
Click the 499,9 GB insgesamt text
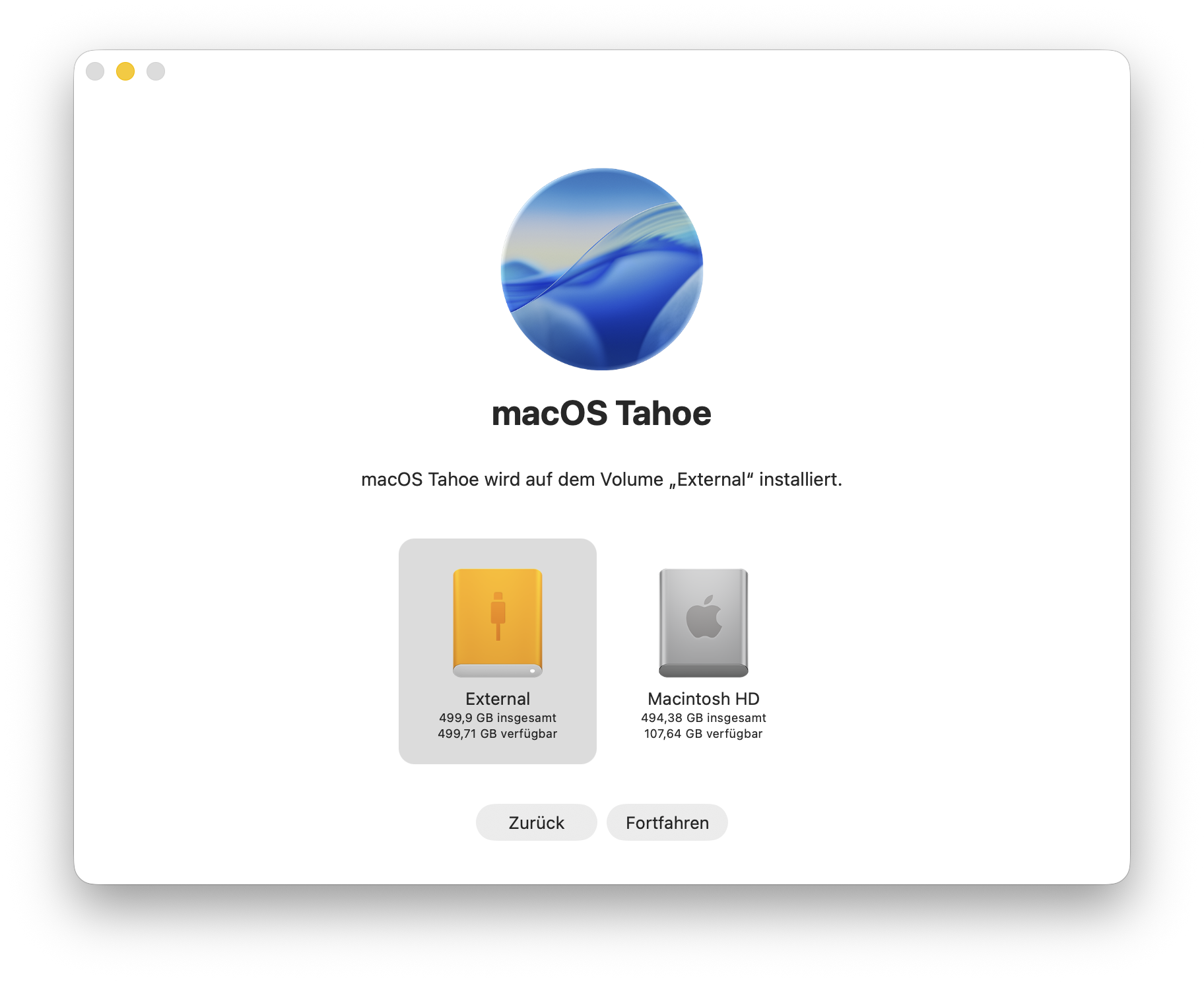coord(498,718)
